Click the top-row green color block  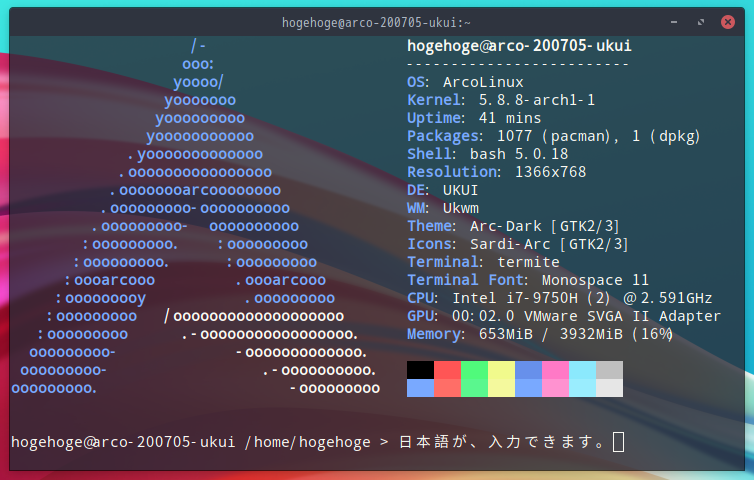(474, 370)
